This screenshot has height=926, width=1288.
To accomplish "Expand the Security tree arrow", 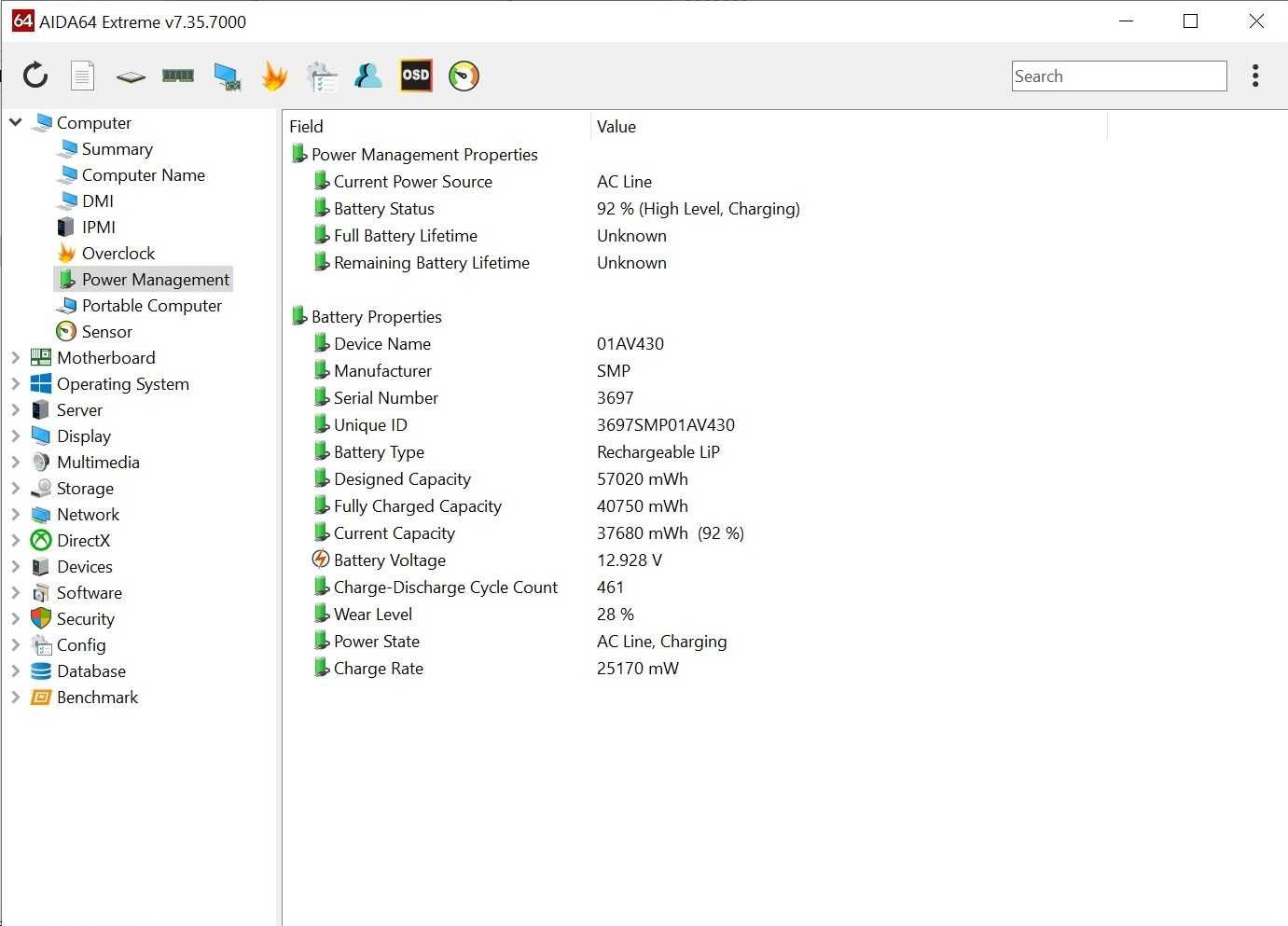I will coord(16,618).
